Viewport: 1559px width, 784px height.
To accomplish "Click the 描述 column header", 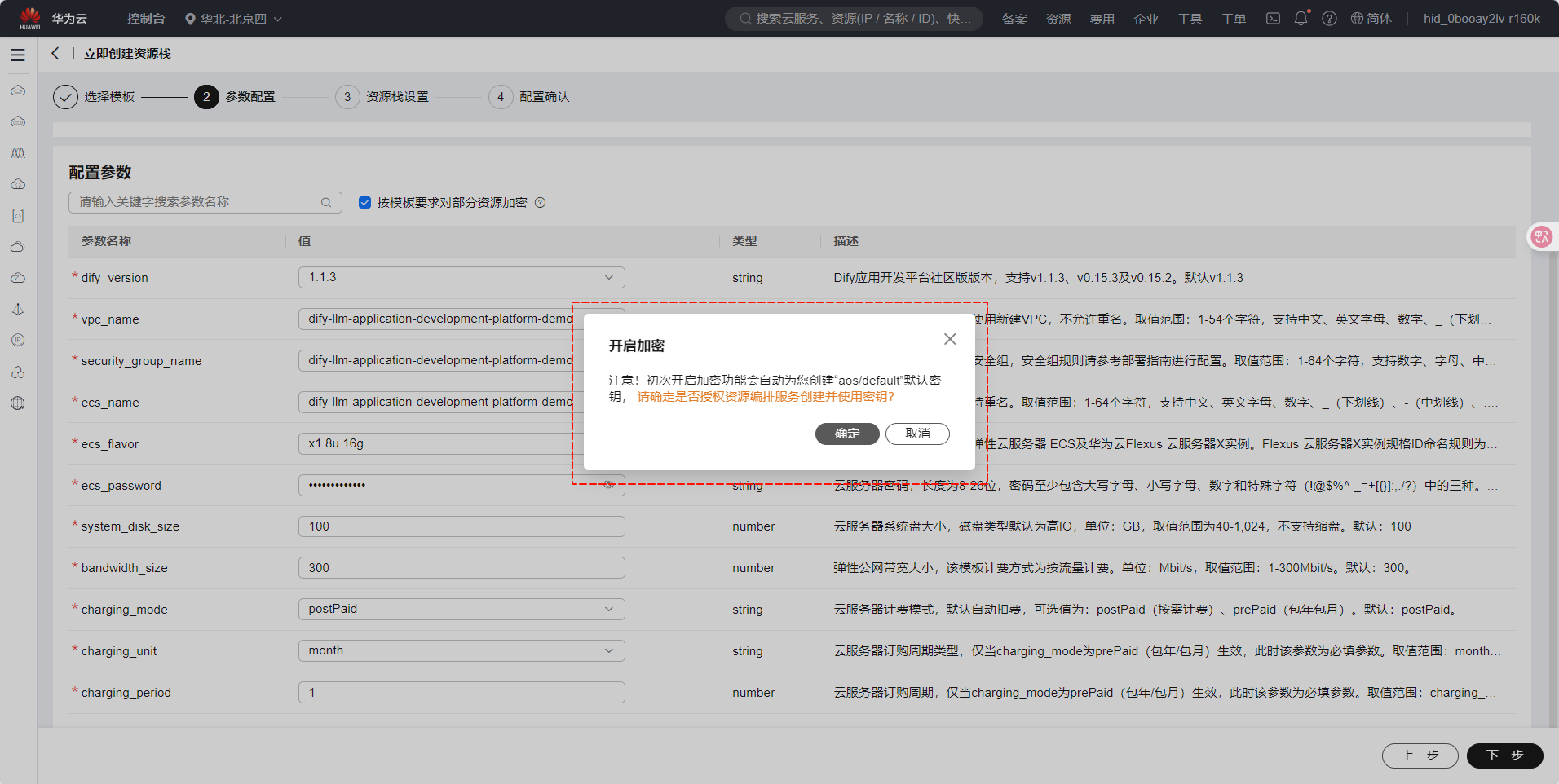I will point(846,241).
